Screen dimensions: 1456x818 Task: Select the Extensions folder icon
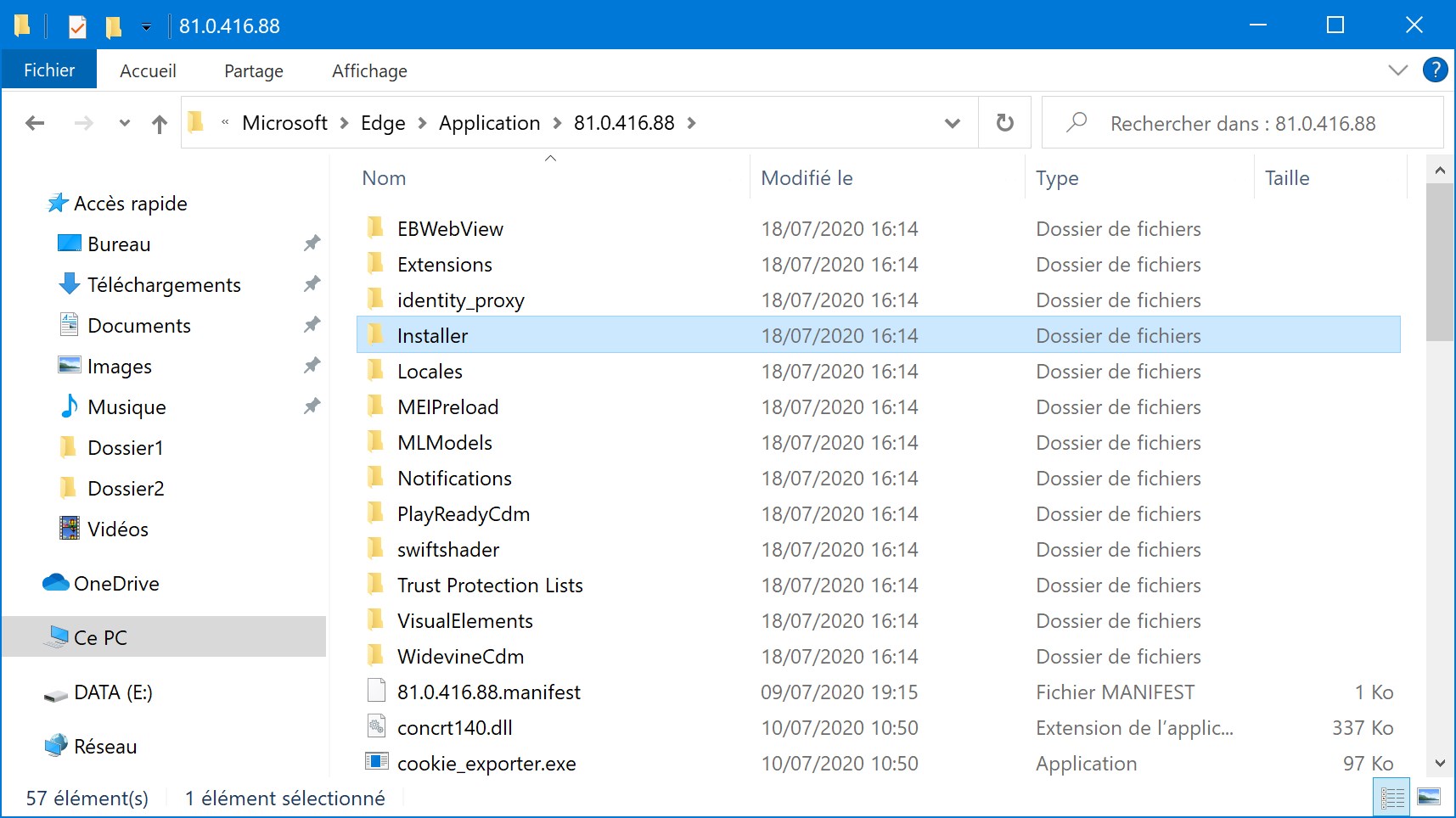tap(375, 264)
